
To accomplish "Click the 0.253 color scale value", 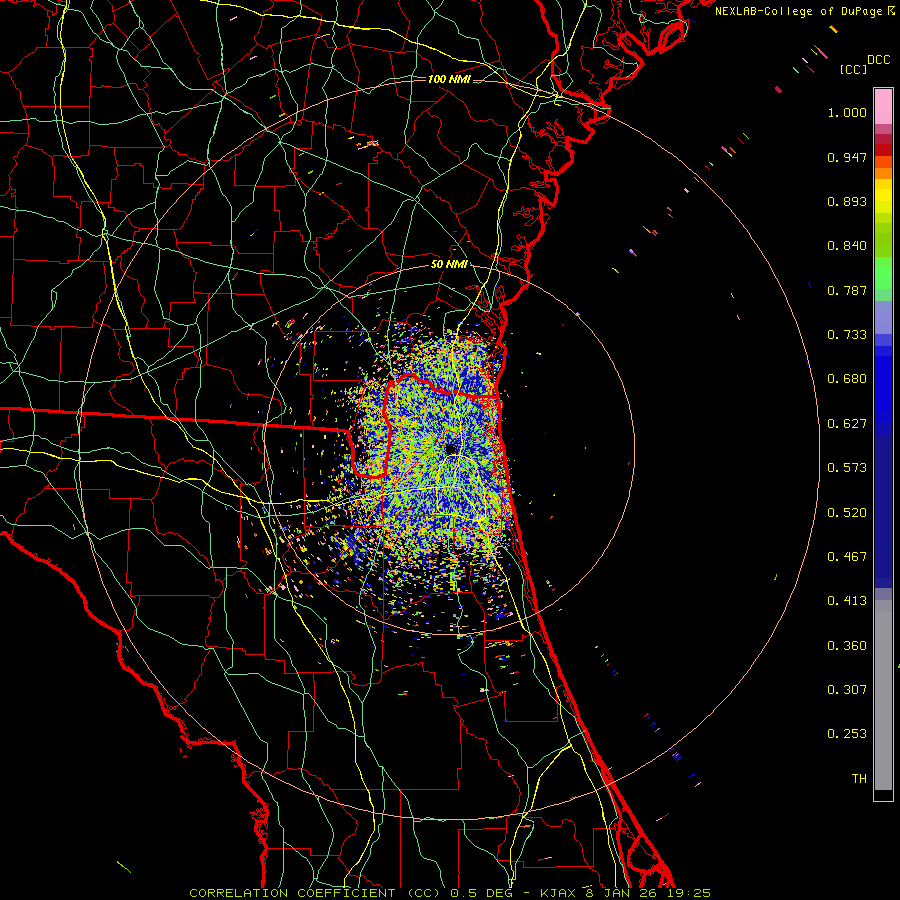I will point(847,734).
